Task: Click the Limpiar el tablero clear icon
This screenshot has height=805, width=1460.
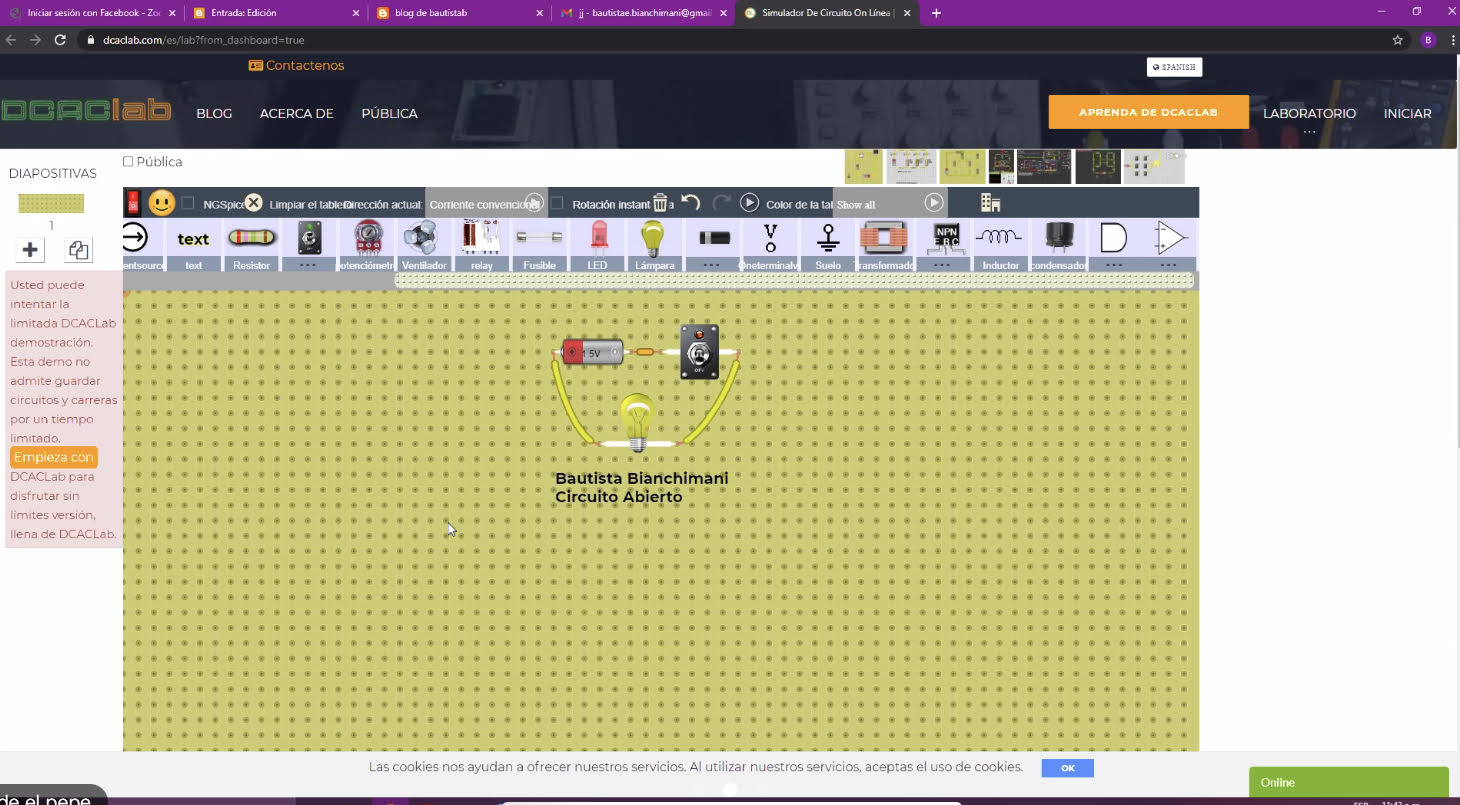Action: (254, 203)
